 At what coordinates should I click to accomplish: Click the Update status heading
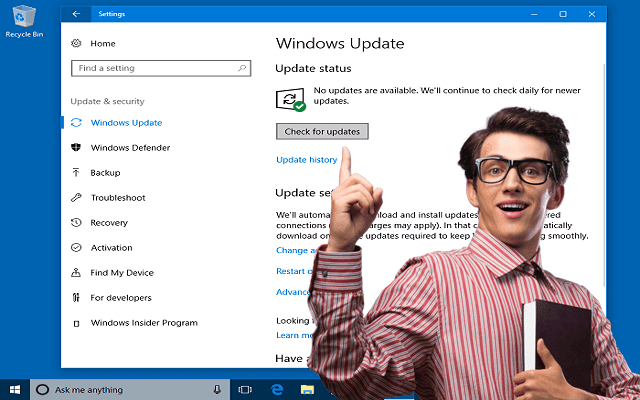point(313,68)
